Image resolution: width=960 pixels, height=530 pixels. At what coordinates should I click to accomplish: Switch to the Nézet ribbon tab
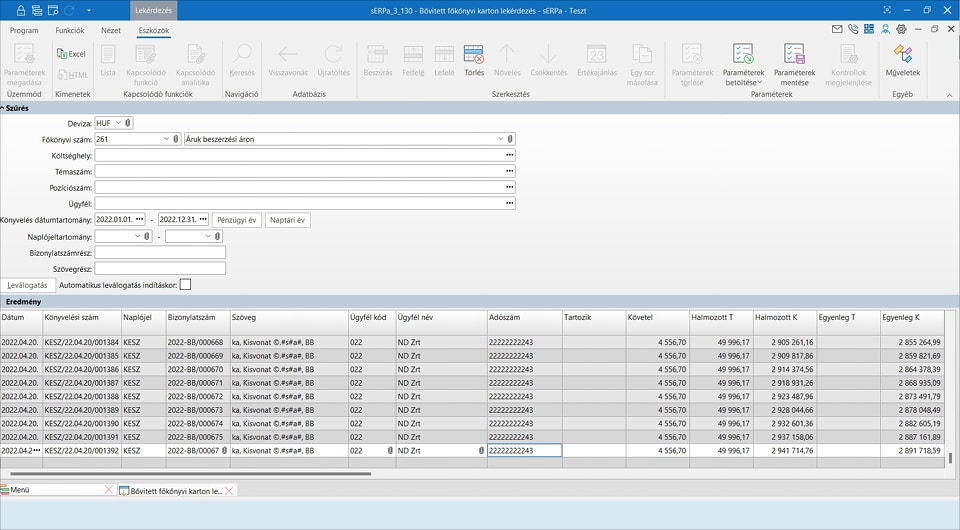coord(110,31)
